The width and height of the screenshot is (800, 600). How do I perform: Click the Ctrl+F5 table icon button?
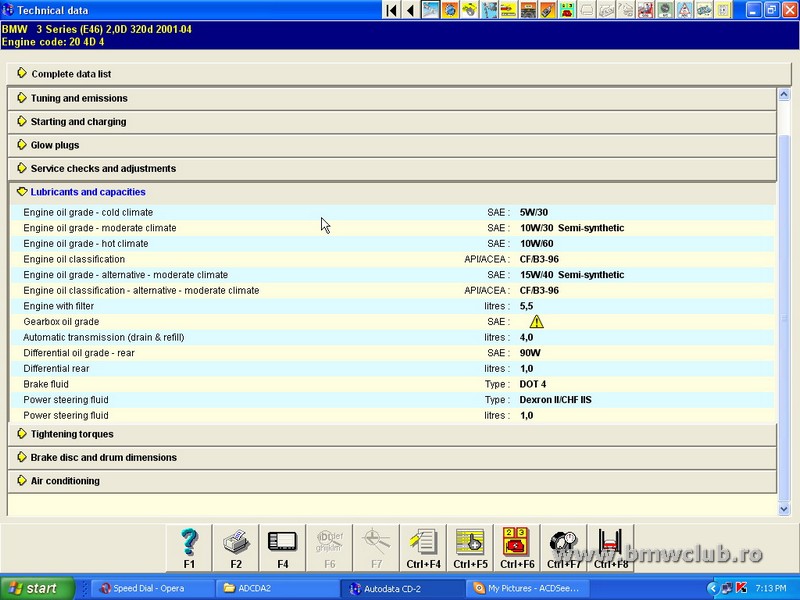470,548
